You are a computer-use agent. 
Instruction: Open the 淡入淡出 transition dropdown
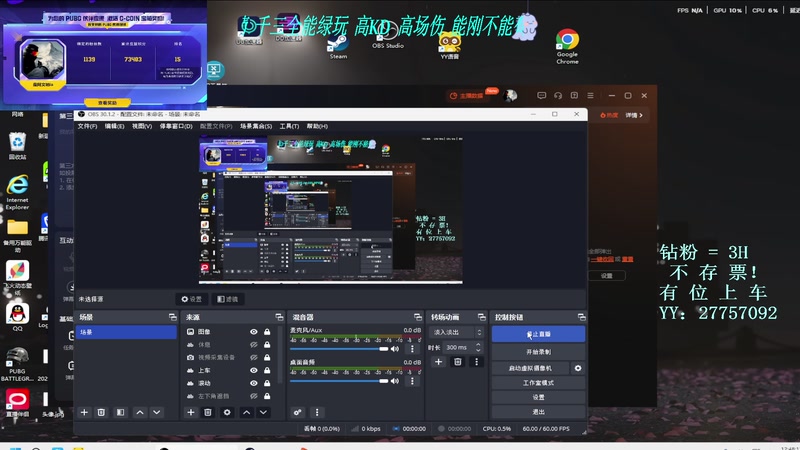click(456, 332)
